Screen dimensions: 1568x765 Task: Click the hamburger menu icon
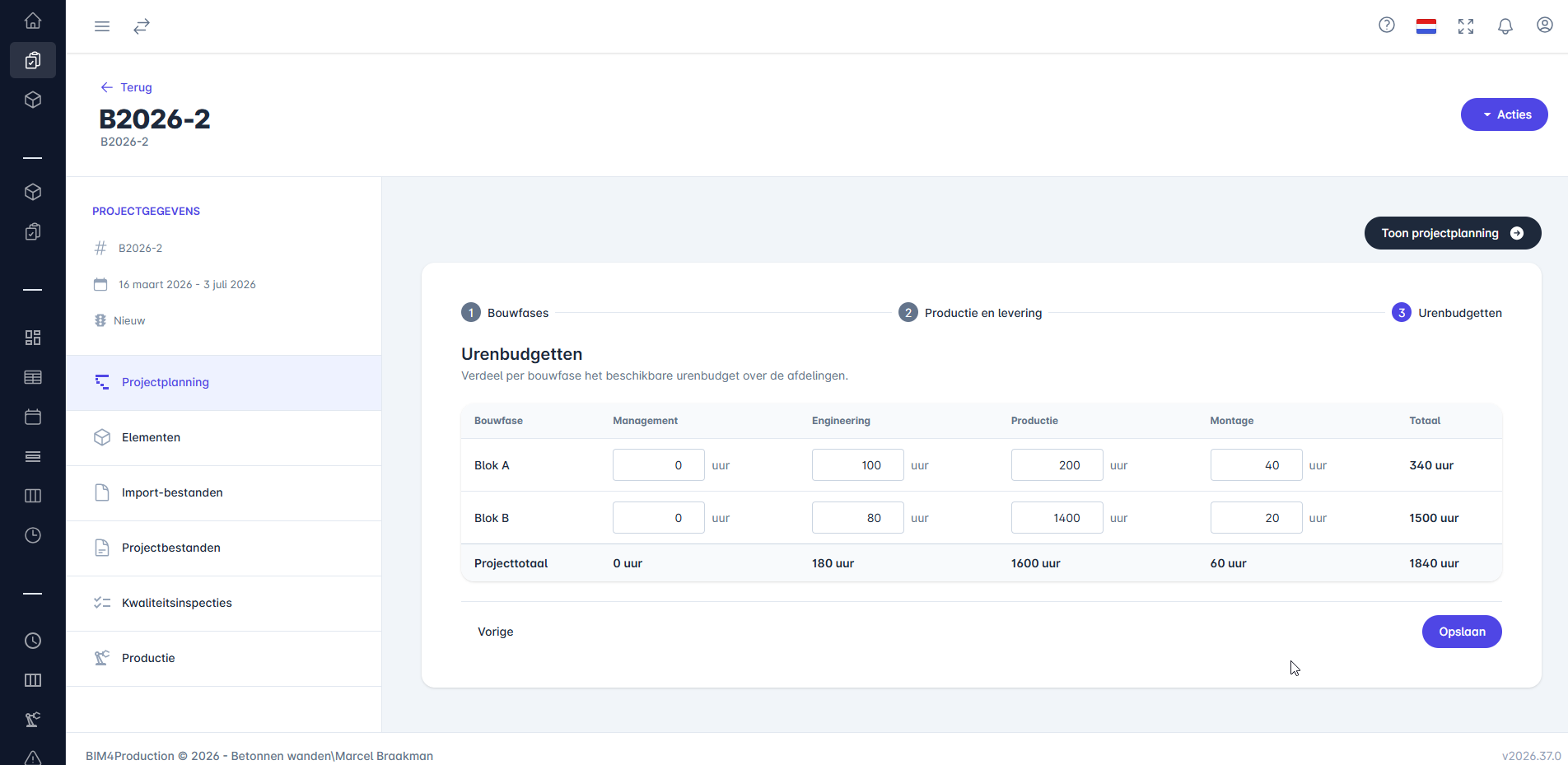coord(102,26)
